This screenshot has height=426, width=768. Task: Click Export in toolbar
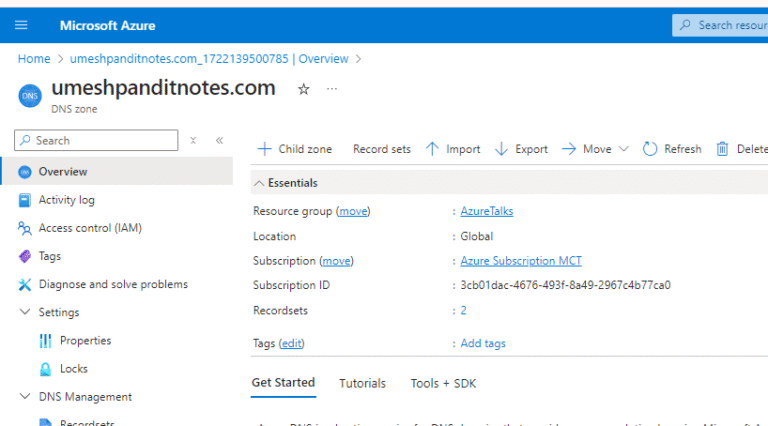click(x=531, y=149)
